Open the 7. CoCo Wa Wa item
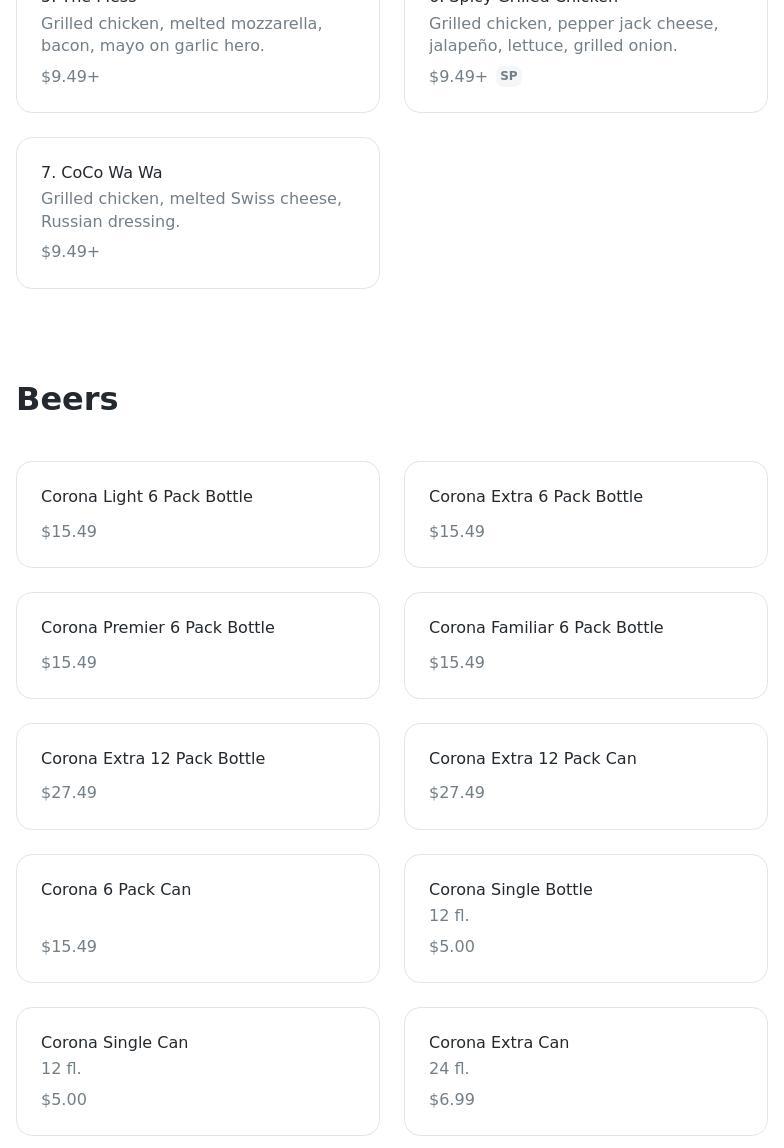This screenshot has height=1148, width=784. (198, 213)
